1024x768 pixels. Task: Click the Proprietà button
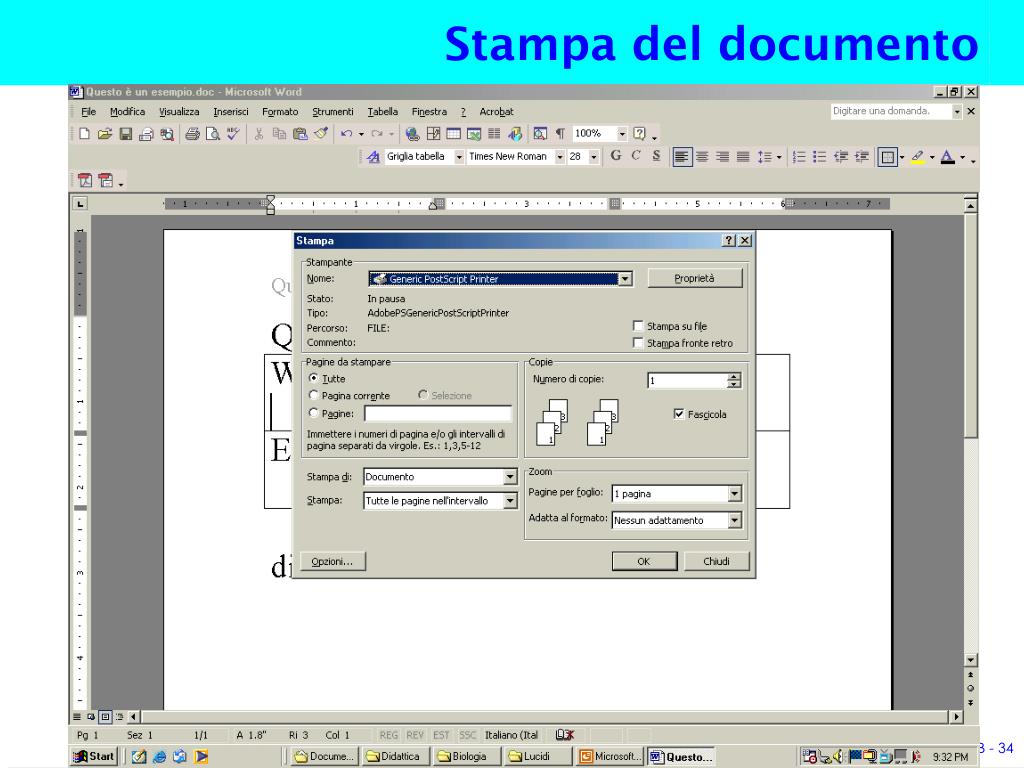click(695, 278)
